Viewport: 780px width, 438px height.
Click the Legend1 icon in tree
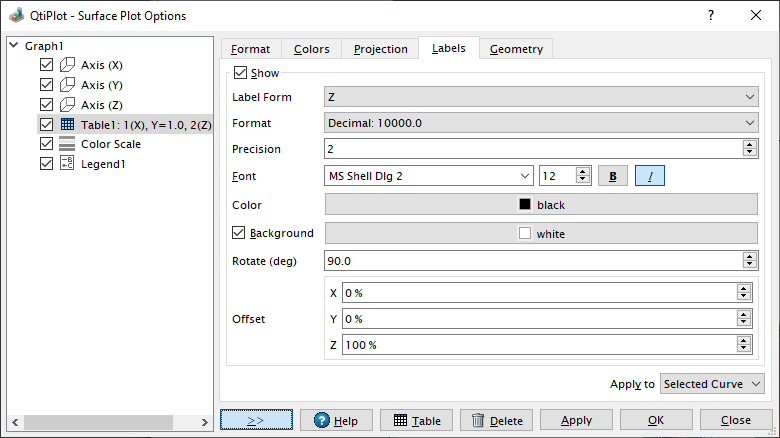click(x=67, y=164)
